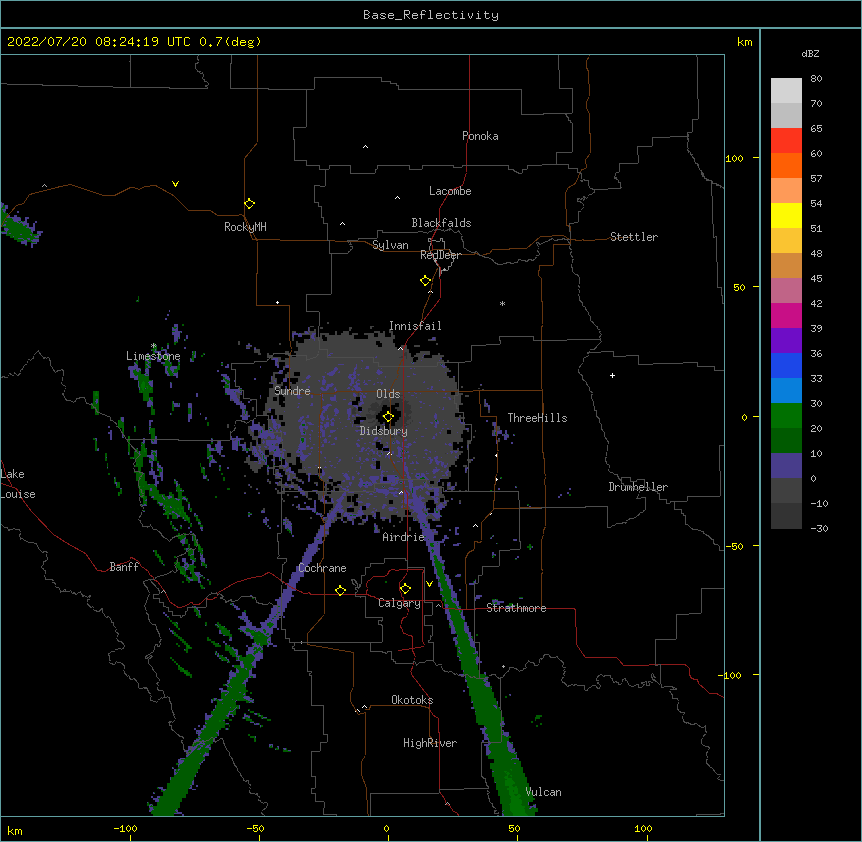Screen dimensions: 862x842
Task: Click the asterisk marker east of Innisfail
Action: click(x=502, y=303)
